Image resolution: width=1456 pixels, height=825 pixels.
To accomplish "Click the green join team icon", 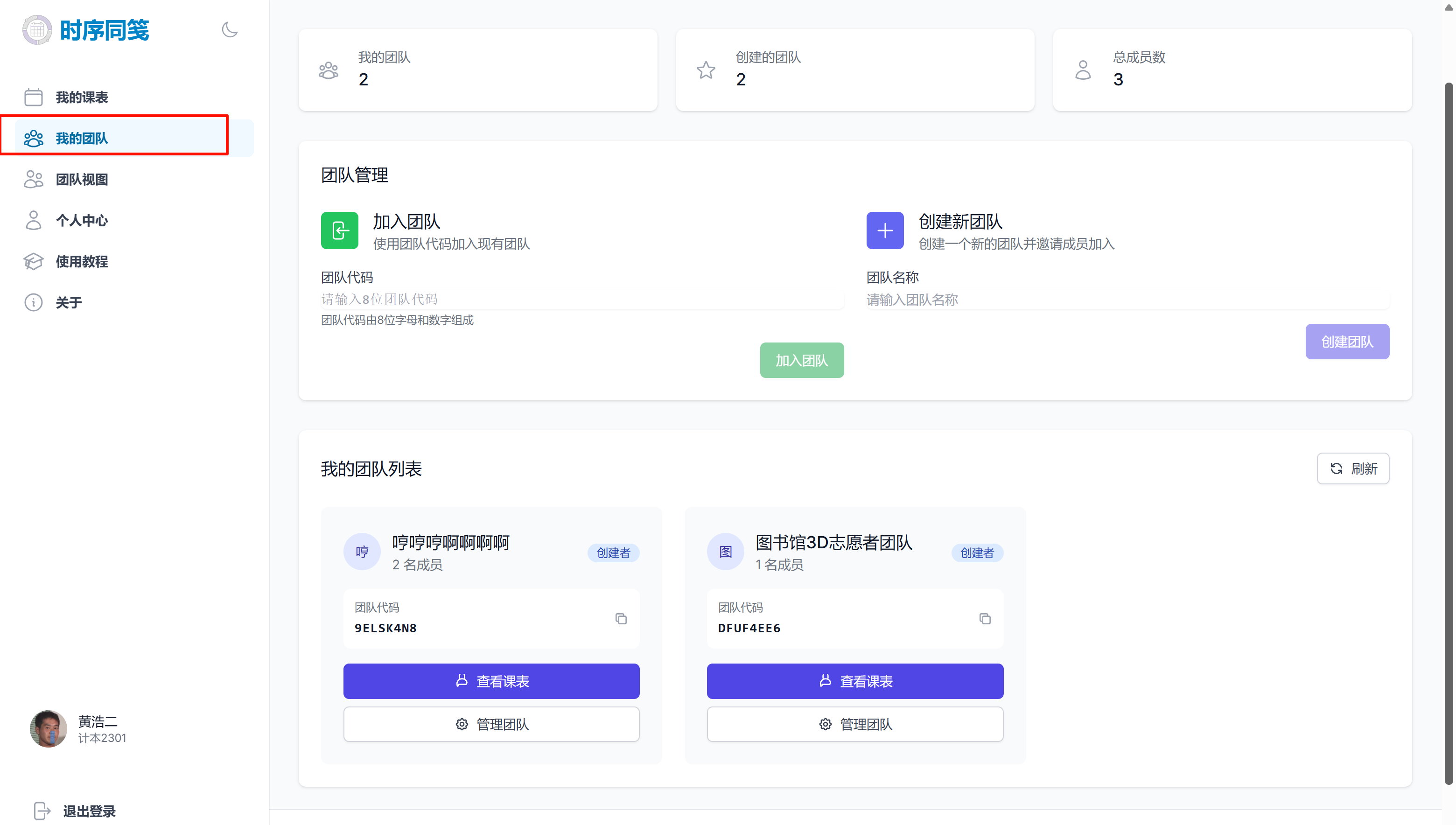I will (339, 231).
